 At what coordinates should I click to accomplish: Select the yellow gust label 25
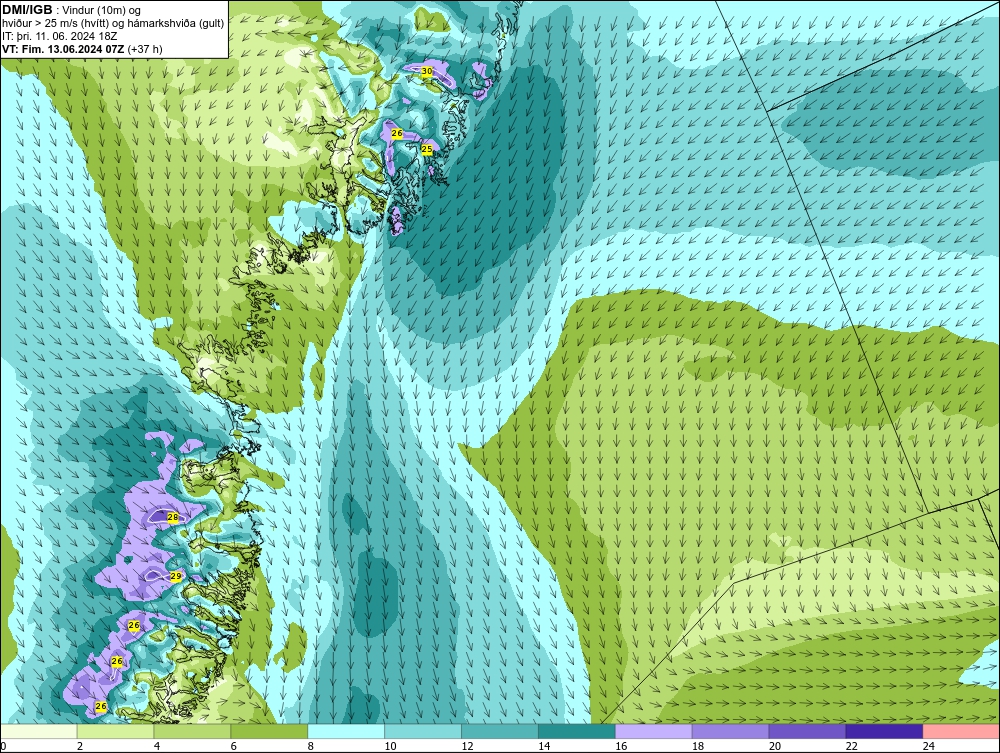(427, 149)
